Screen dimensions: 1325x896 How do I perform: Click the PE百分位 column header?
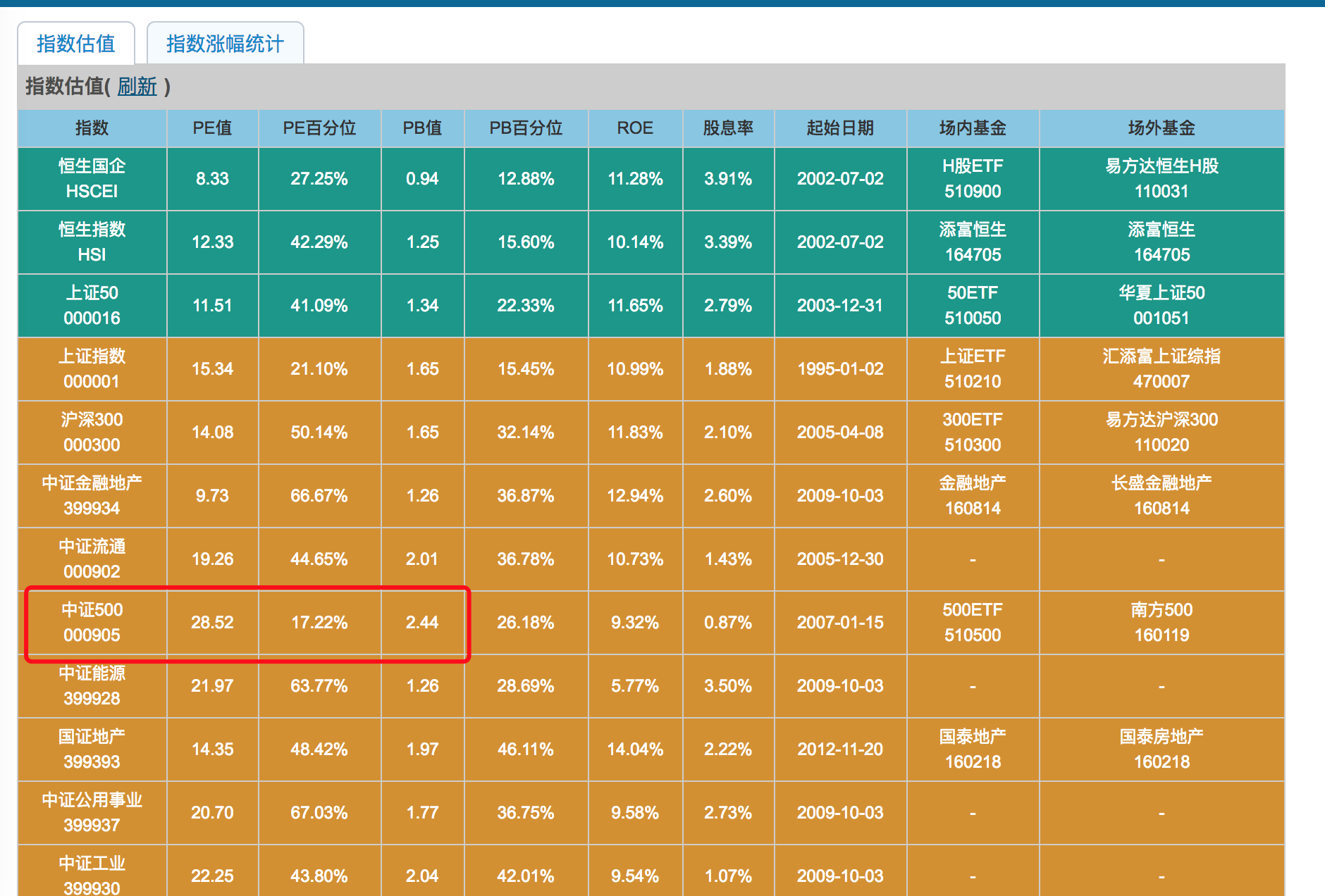[319, 128]
